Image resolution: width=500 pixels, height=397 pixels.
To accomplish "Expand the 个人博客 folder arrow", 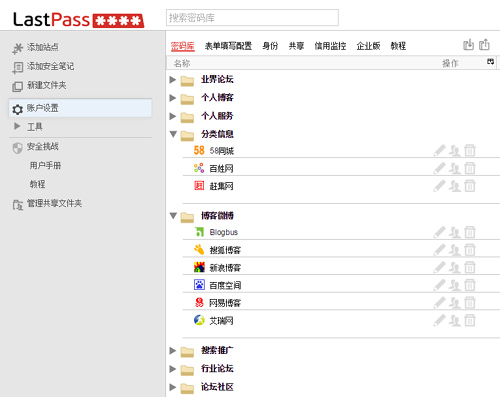I will 172,98.
